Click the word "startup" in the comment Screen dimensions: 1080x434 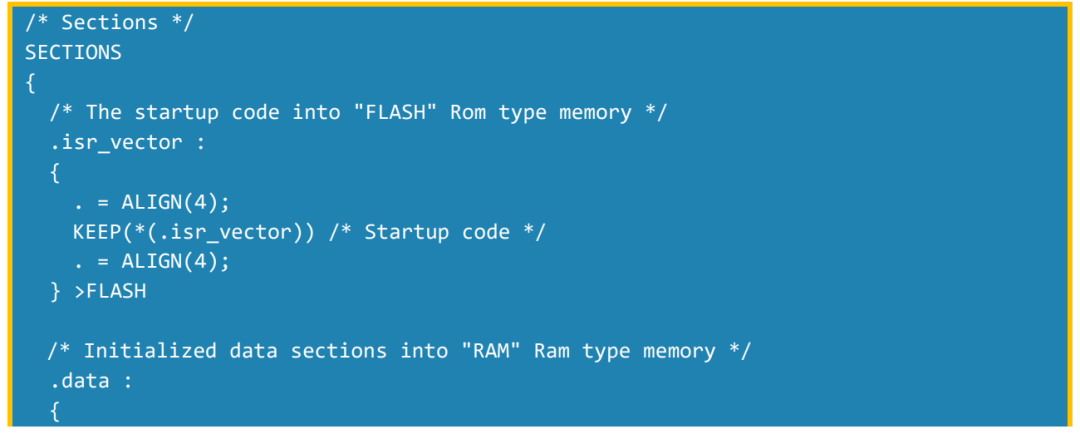[176, 113]
